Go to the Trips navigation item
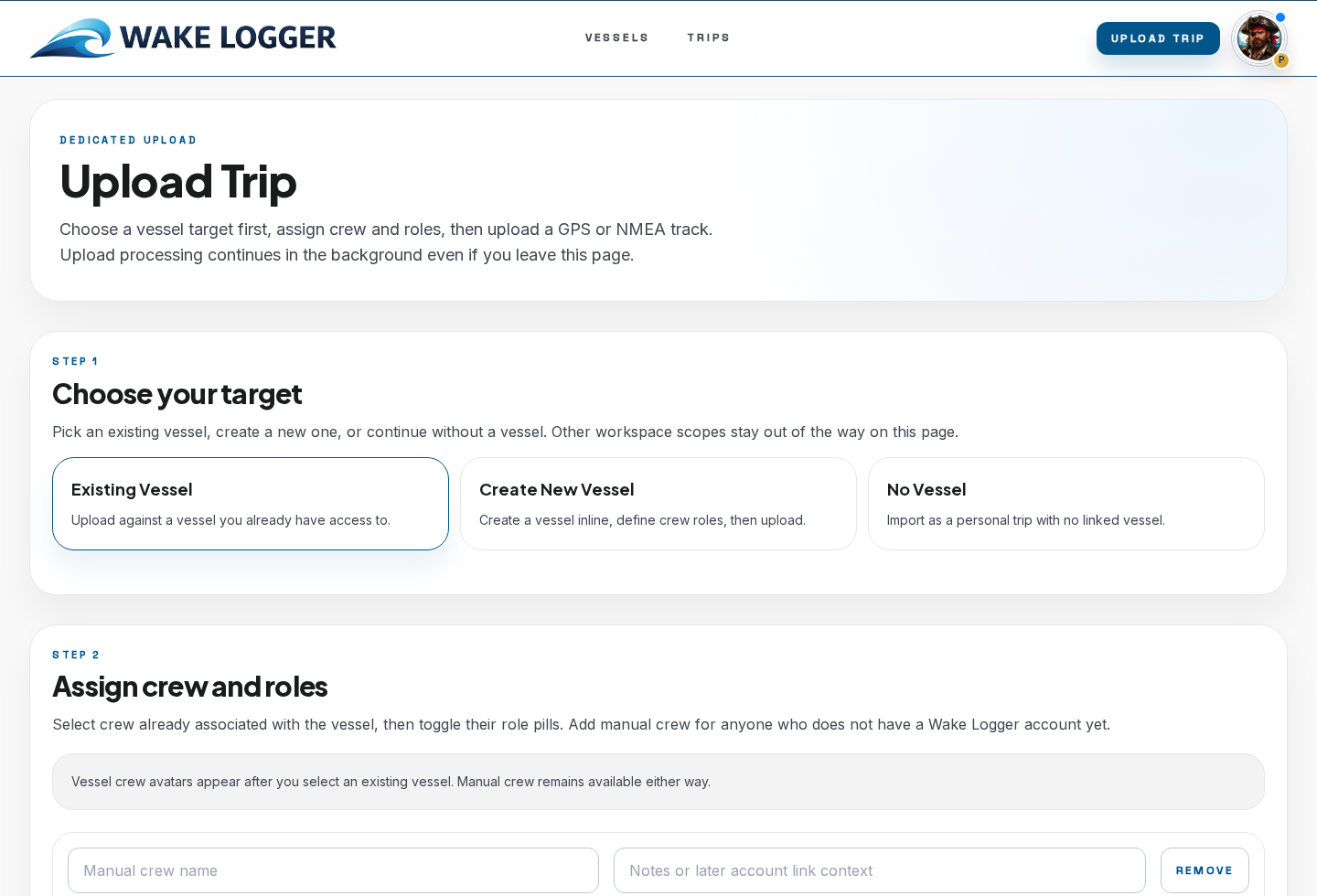 click(x=709, y=38)
